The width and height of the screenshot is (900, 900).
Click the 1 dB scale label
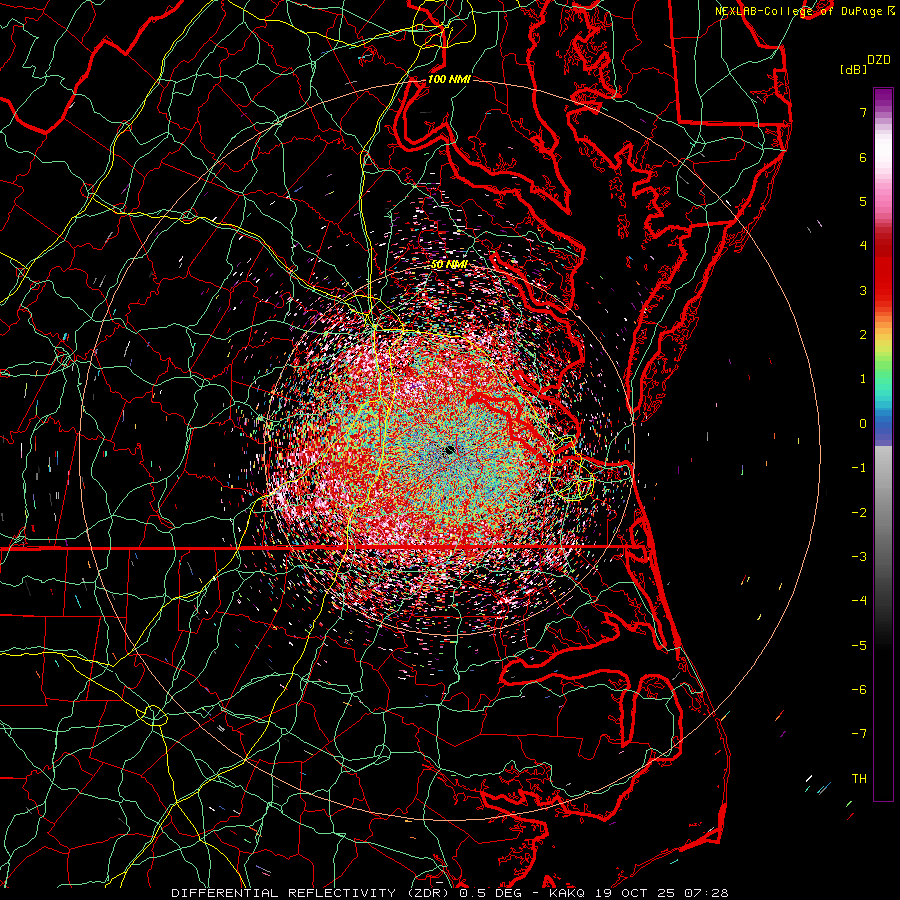863,379
